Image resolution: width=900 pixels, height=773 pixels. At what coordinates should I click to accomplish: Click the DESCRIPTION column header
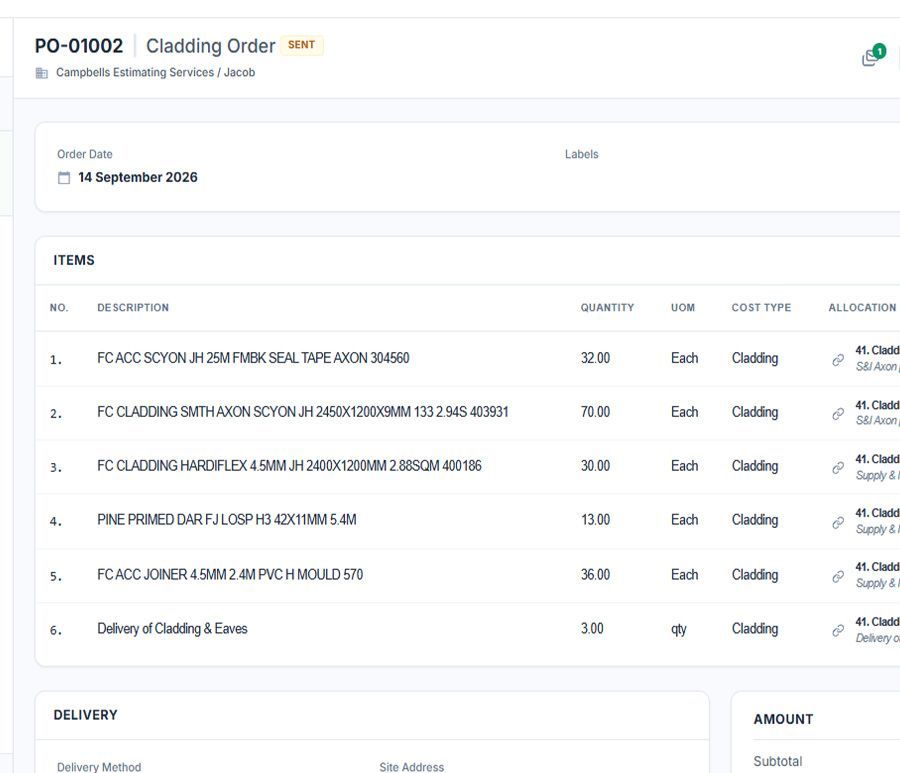coord(133,308)
